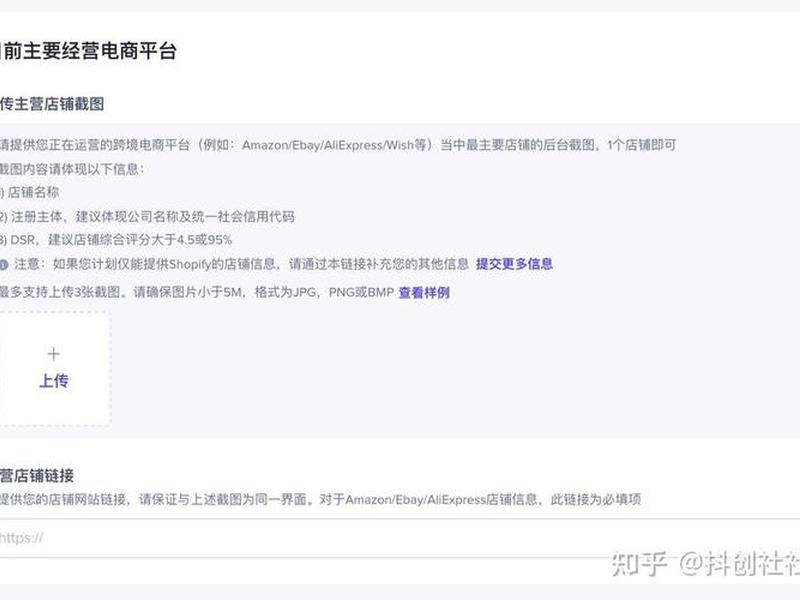Viewport: 800px width, 600px height.
Task: Select the 截图内容请体现以下信息 line
Action: tap(72, 169)
